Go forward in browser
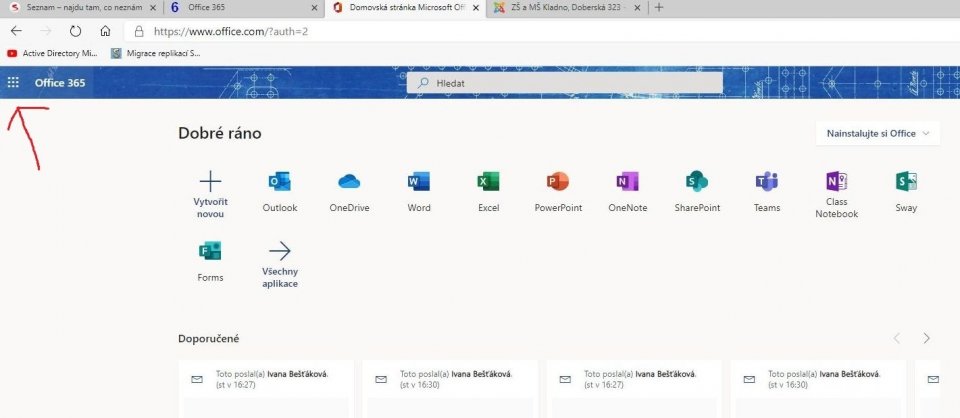Screen dimensions: 960x418 coord(46,31)
